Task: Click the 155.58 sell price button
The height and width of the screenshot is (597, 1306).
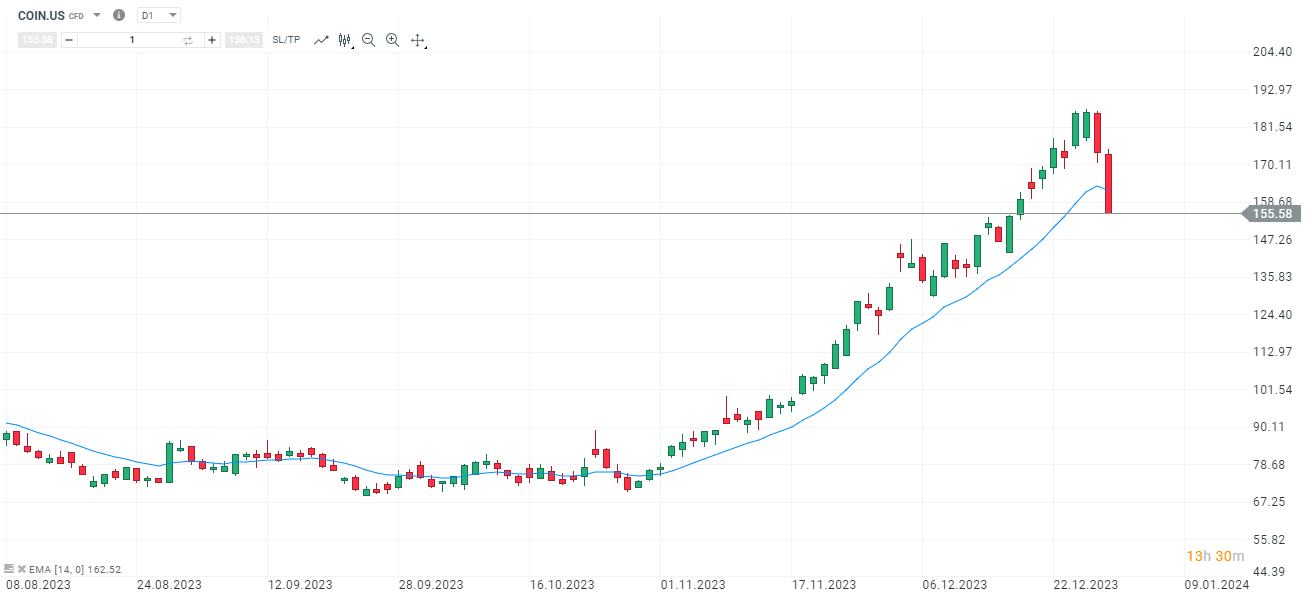Action: click(38, 40)
